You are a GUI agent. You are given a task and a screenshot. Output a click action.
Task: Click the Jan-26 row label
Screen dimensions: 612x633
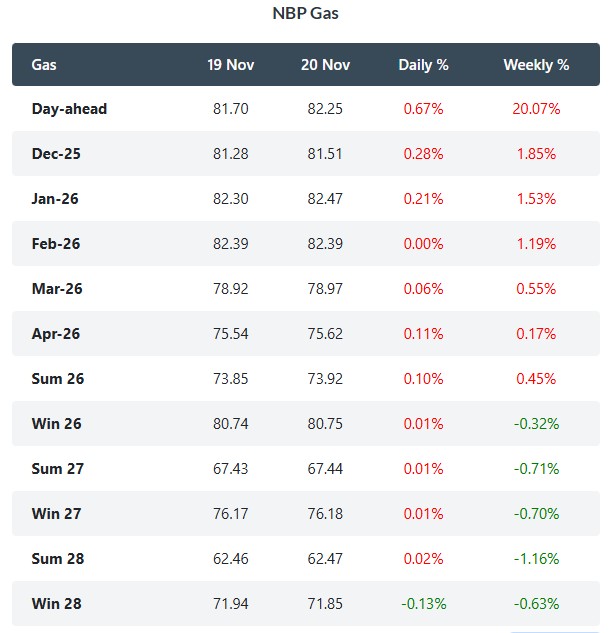[x=57, y=199]
